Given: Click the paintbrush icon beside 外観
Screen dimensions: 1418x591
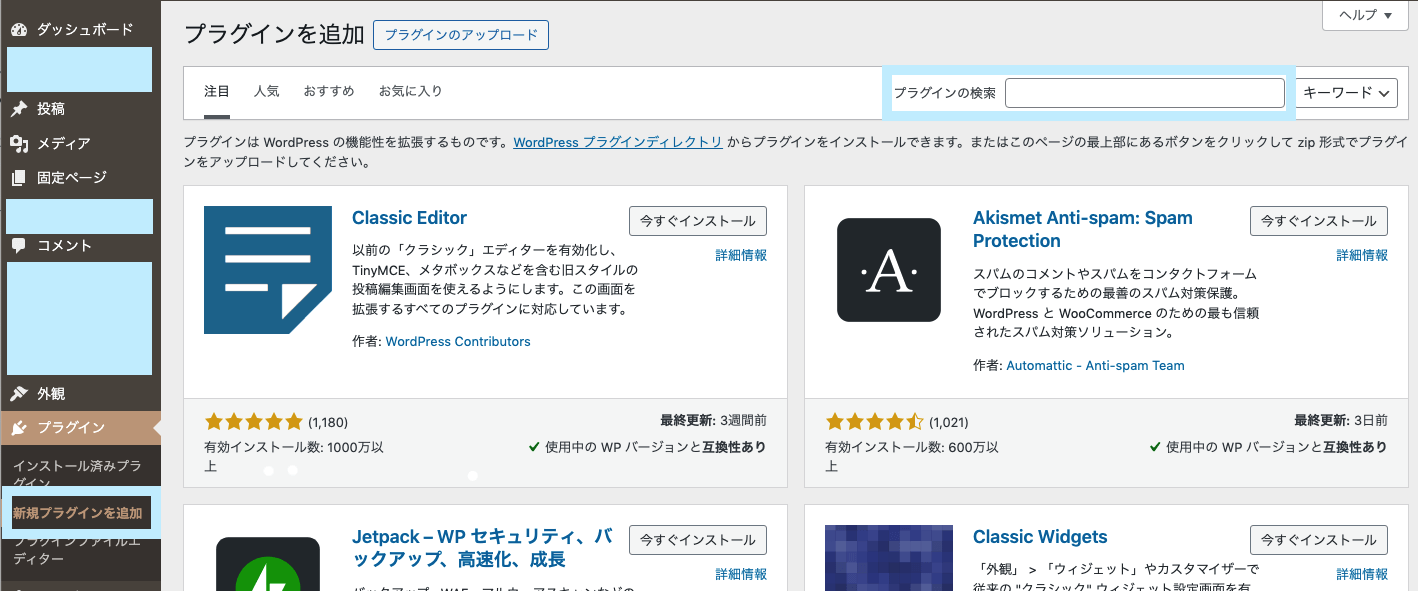Looking at the screenshot, I should 19,394.
